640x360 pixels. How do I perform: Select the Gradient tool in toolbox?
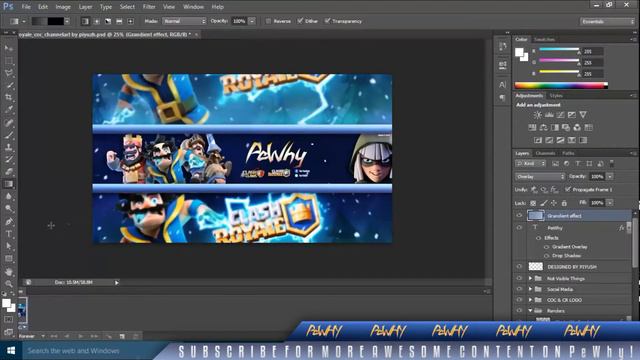click(x=9, y=184)
